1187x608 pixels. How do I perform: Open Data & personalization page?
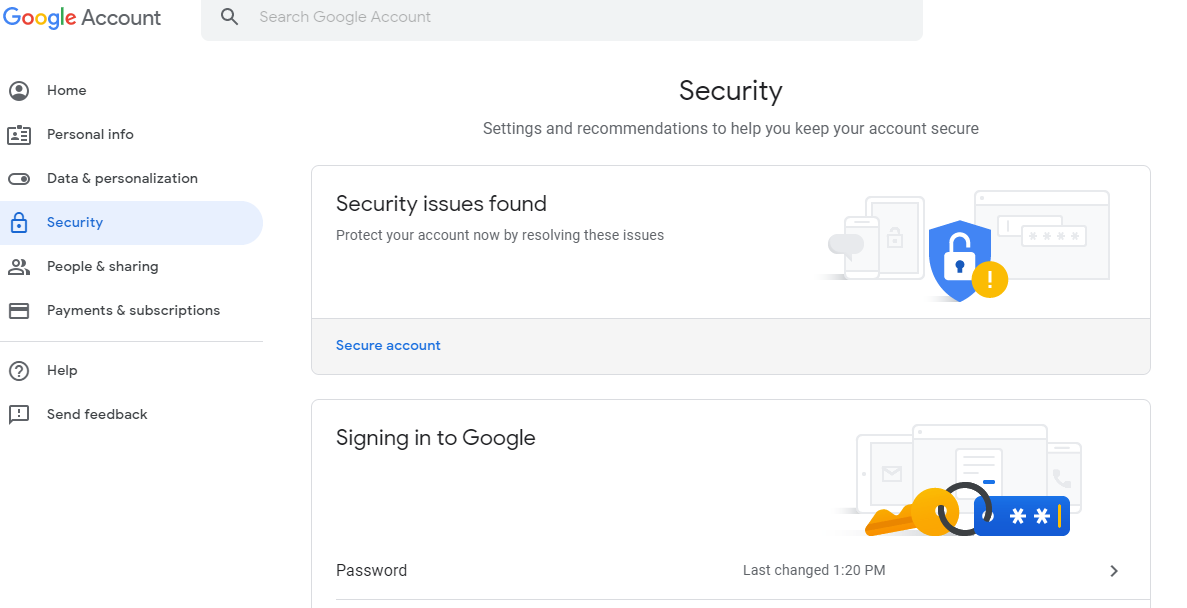click(x=122, y=179)
